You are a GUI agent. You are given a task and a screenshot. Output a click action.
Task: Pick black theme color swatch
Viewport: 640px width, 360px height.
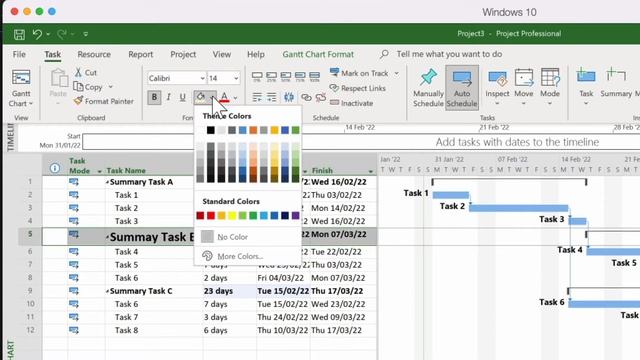pos(211,130)
